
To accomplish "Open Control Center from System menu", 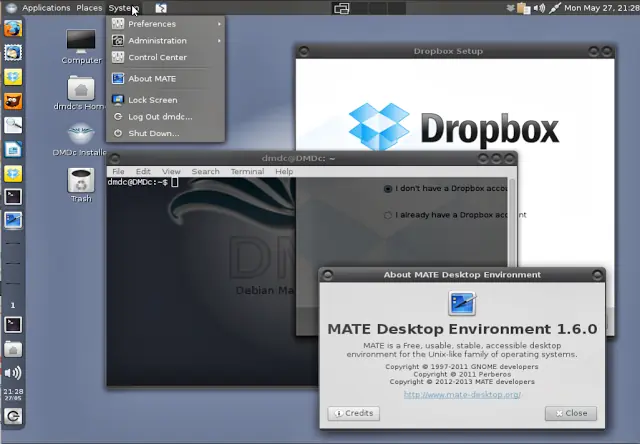I will (x=166, y=58).
